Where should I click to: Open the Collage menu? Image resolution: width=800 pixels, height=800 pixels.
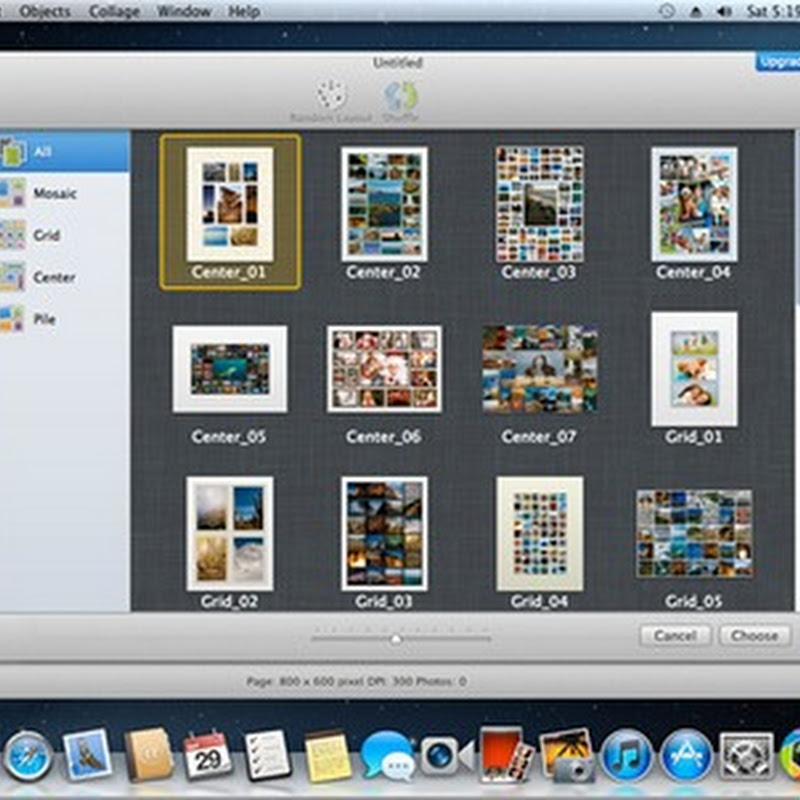point(114,12)
